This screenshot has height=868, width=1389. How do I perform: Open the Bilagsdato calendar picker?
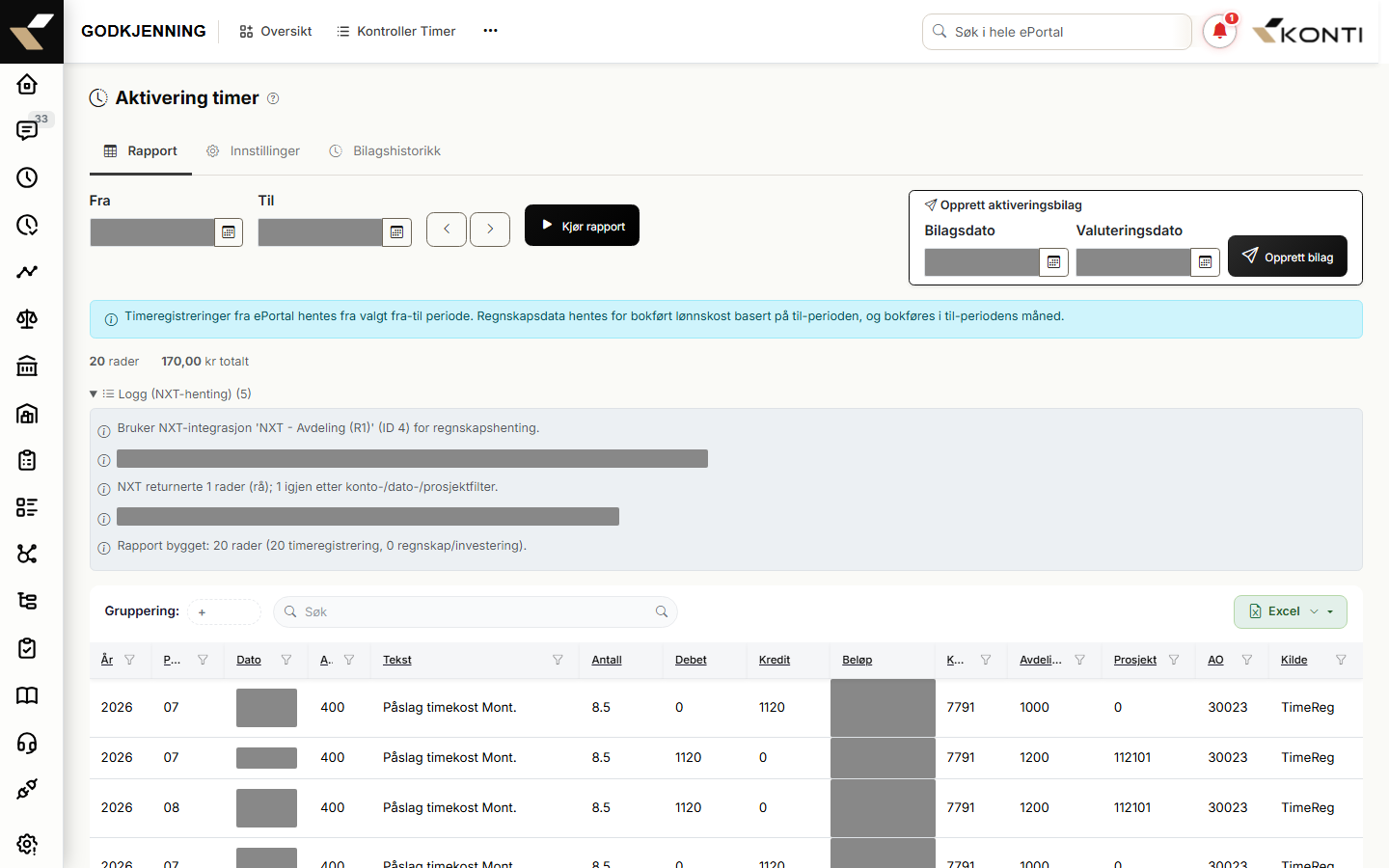[1054, 262]
